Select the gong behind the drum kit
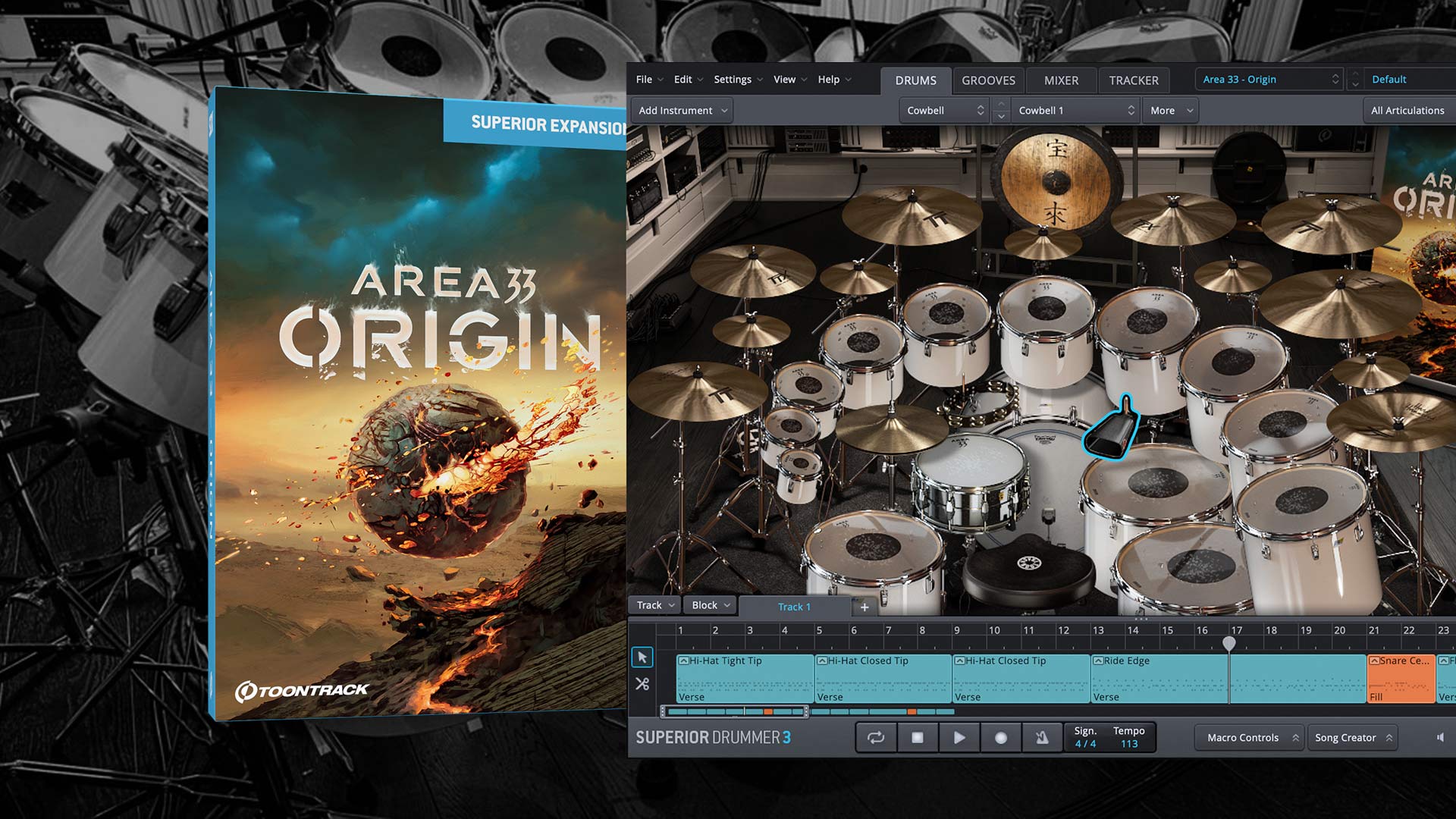Screen dimensions: 1456x819 click(1056, 180)
